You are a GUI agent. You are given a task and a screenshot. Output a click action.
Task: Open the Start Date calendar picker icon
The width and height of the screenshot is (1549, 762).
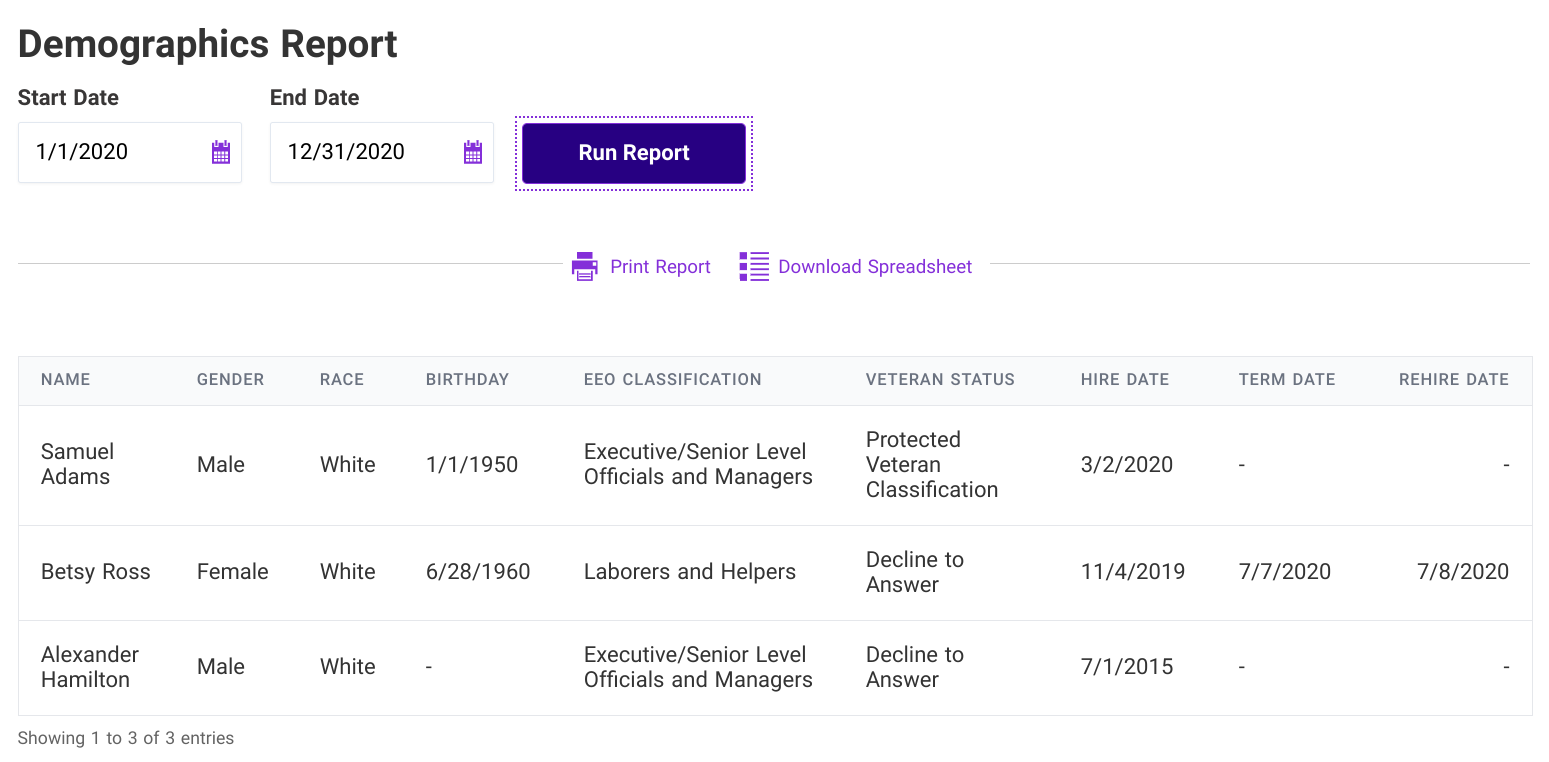(221, 152)
